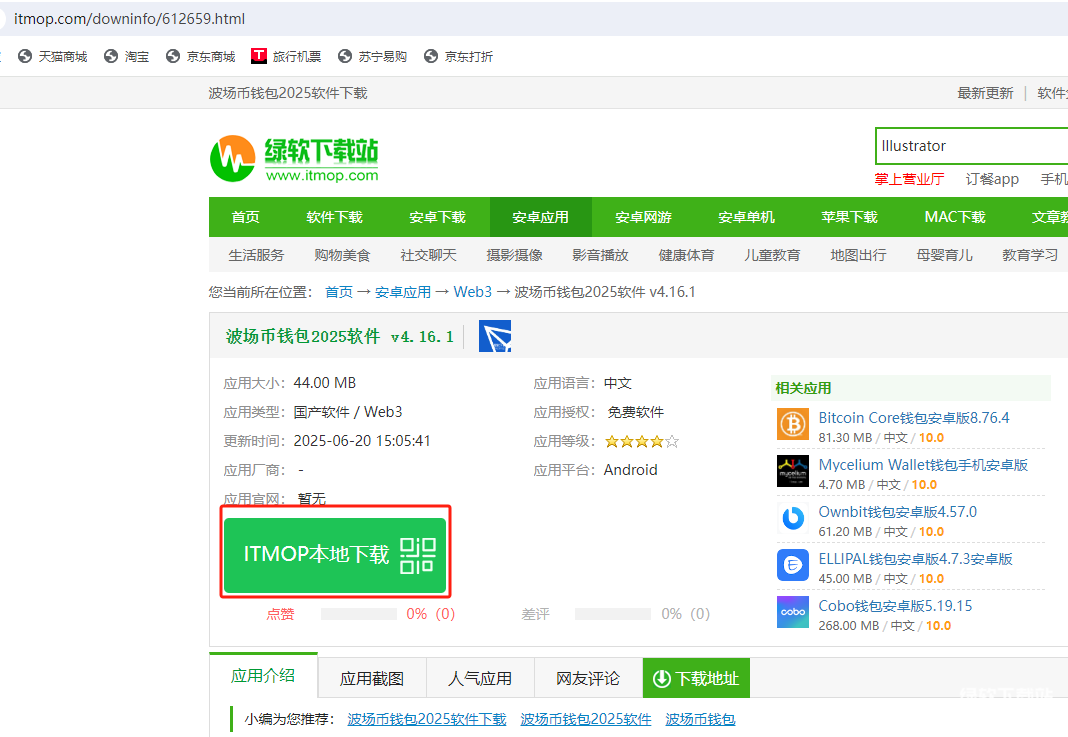Select the 社交聊天 subcategory
This screenshot has width=1068, height=737.
(428, 255)
